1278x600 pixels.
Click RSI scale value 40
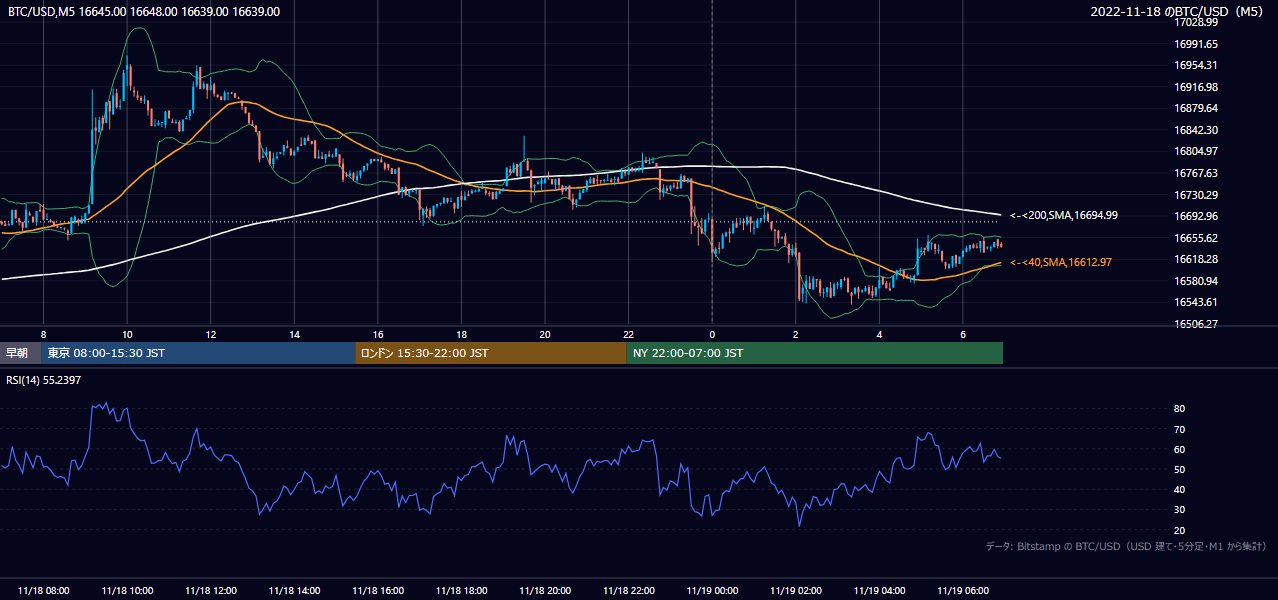tap(1180, 489)
